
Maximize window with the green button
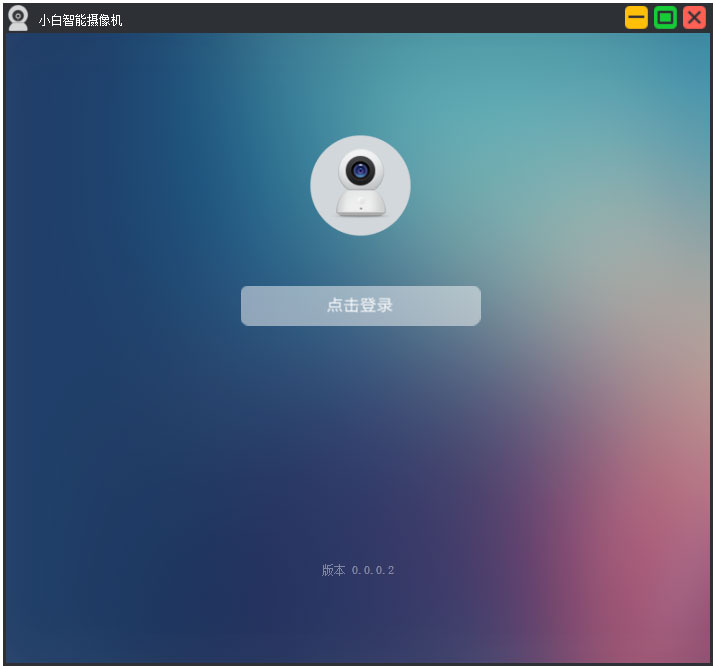(x=665, y=18)
